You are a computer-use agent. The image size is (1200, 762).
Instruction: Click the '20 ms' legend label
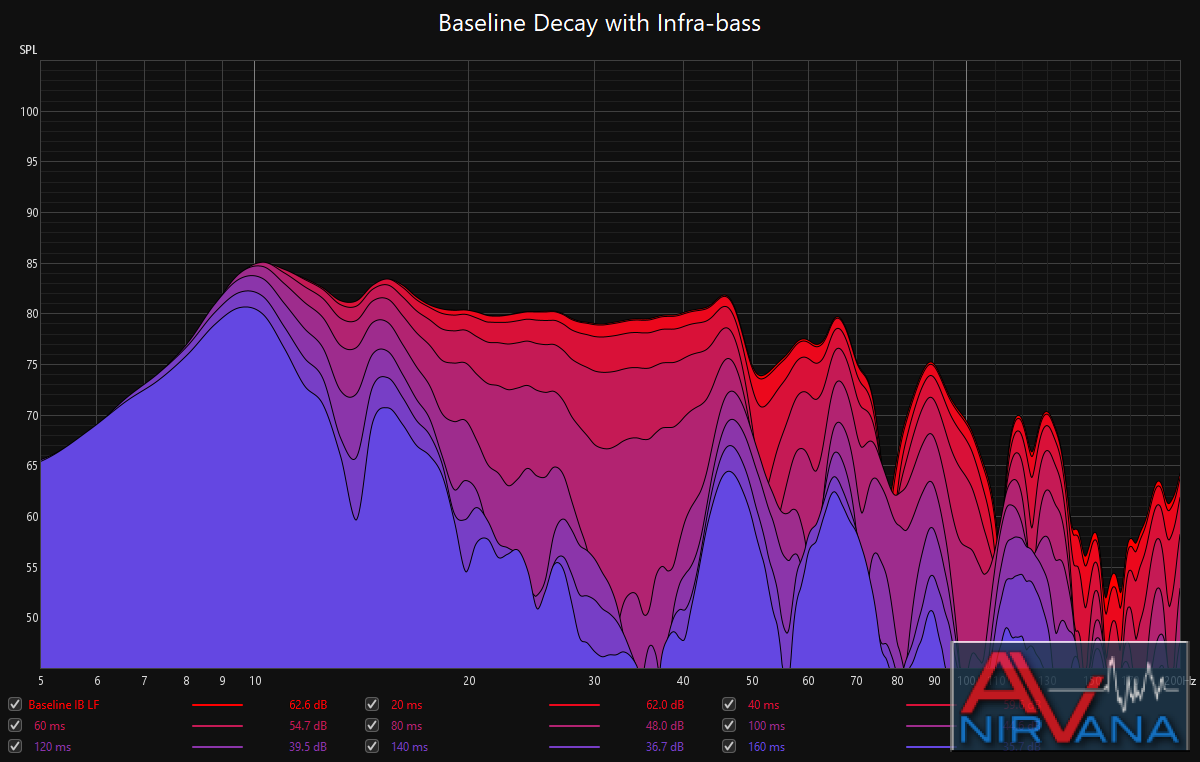point(406,705)
